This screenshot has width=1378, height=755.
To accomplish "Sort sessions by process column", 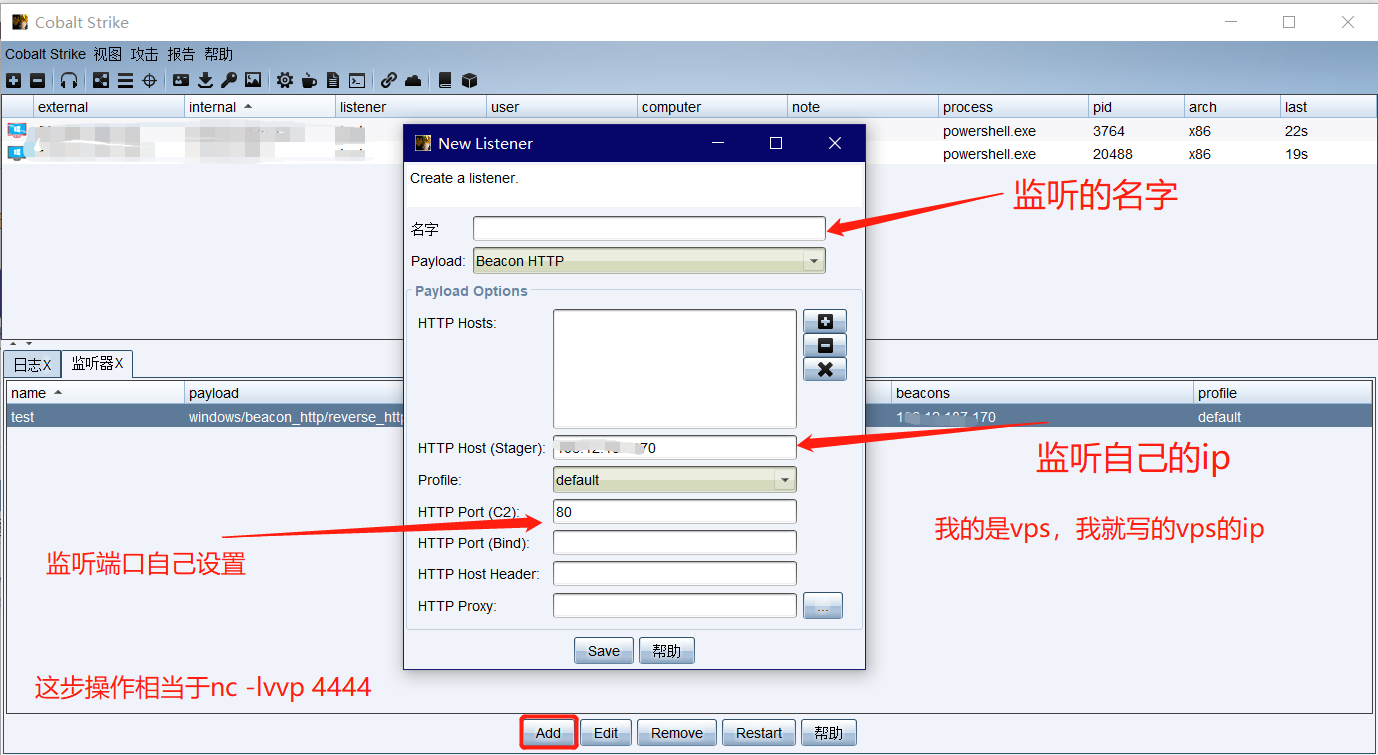I will (1013, 107).
